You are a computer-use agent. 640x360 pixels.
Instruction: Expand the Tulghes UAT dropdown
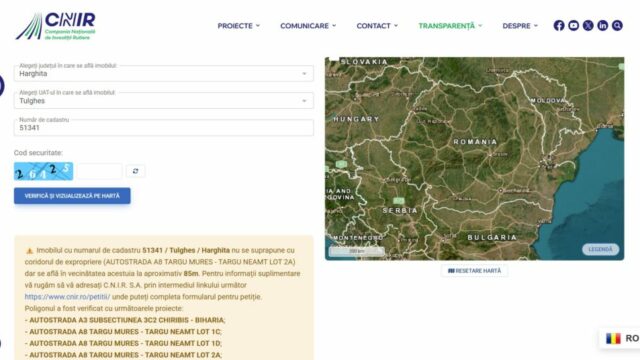tap(164, 101)
